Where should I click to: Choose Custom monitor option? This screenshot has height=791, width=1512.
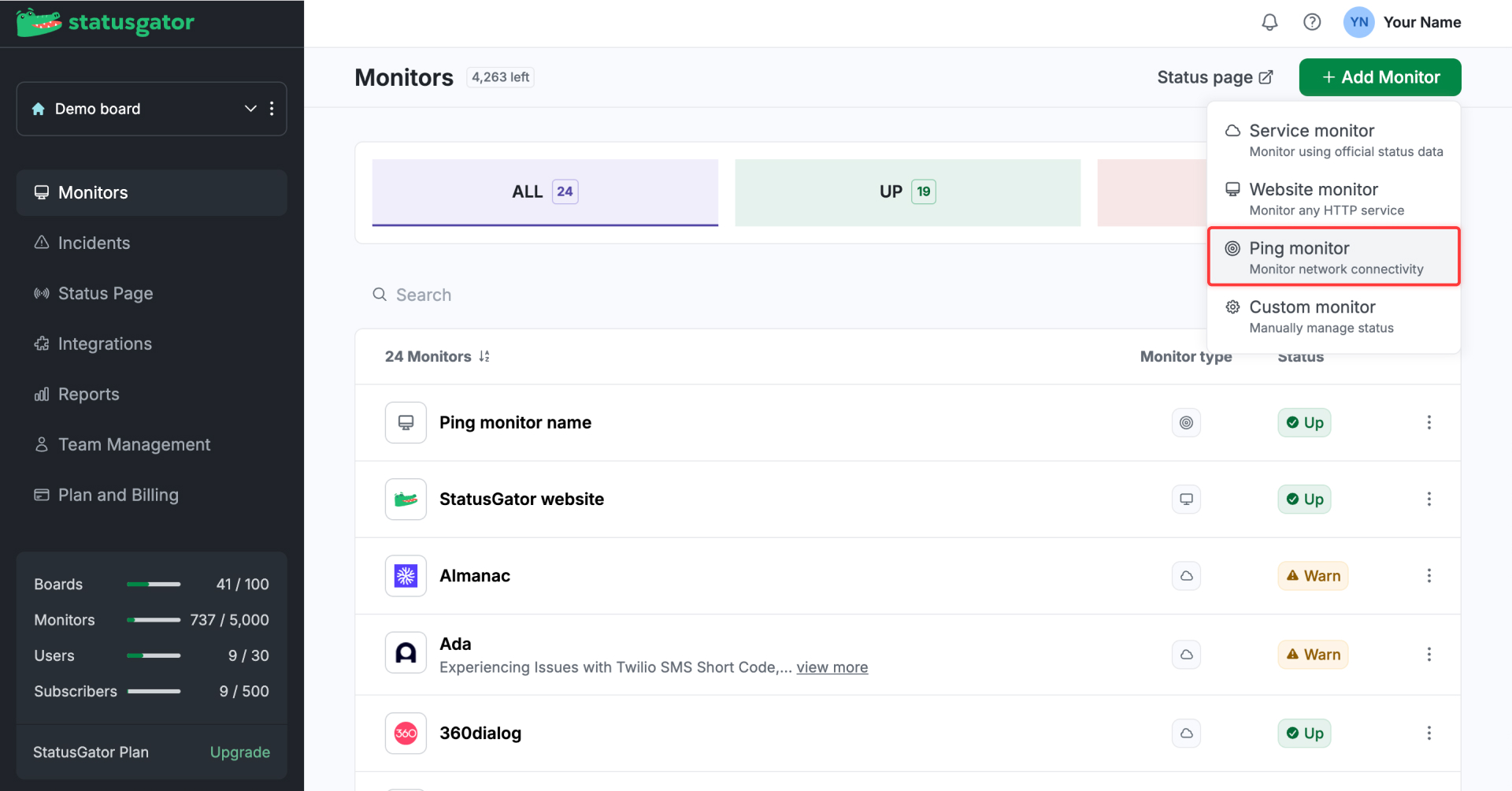(1333, 316)
